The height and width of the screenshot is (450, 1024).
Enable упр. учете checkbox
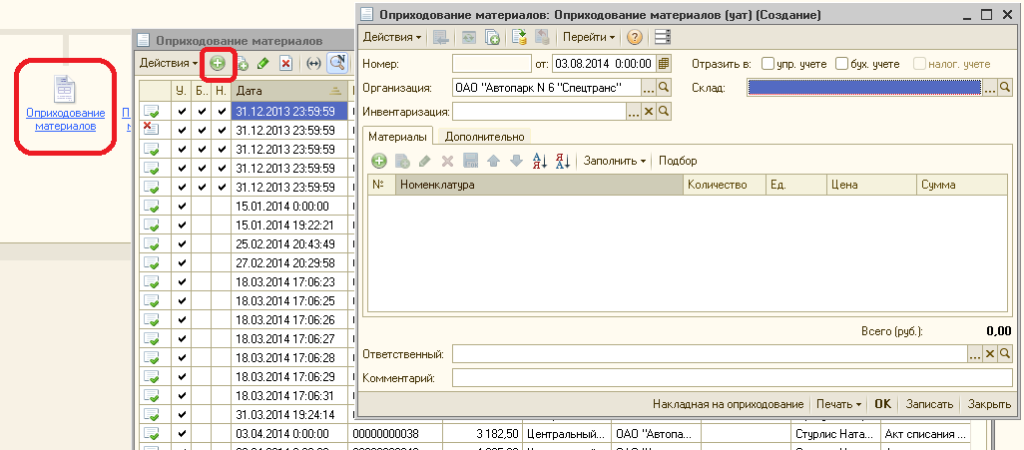pos(768,64)
